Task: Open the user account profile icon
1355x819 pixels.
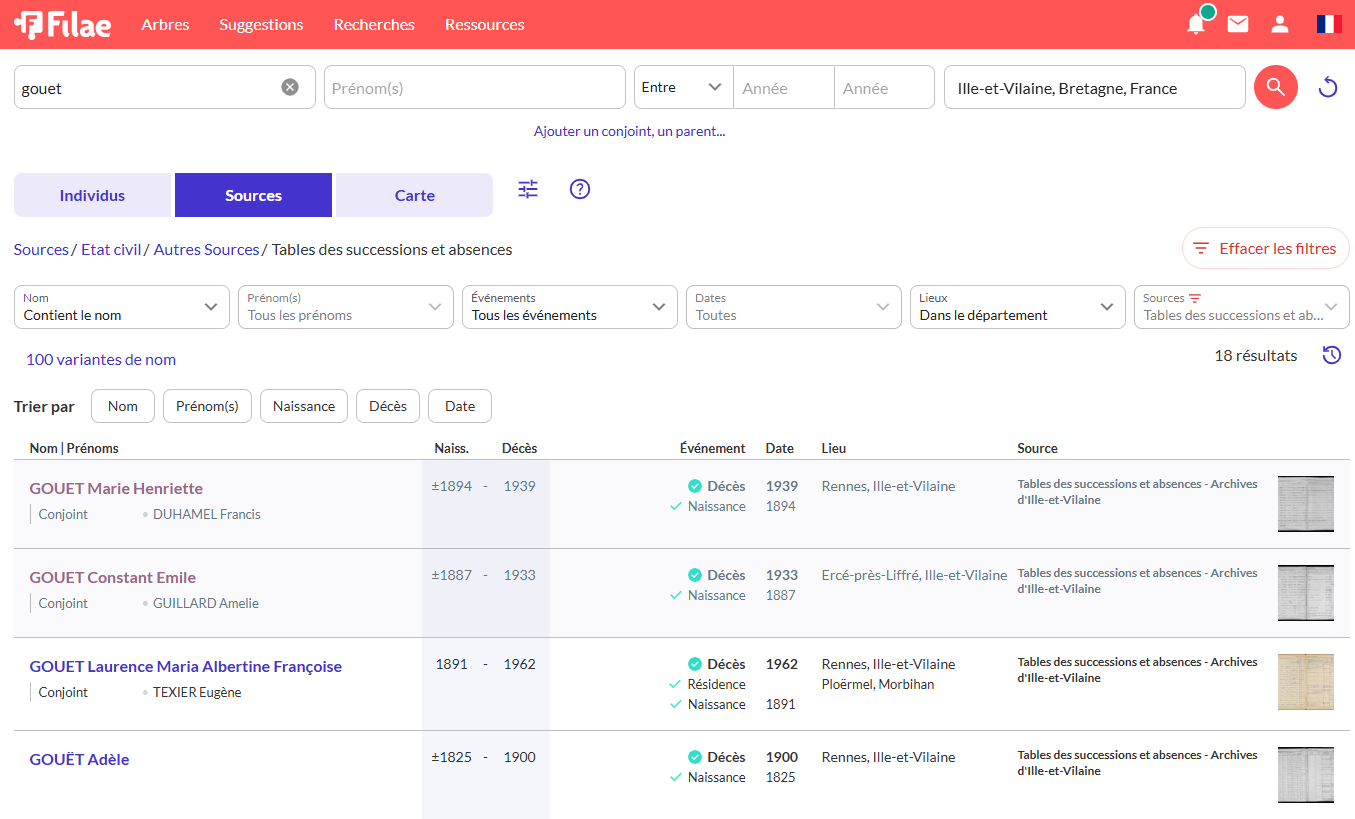Action: [1280, 24]
